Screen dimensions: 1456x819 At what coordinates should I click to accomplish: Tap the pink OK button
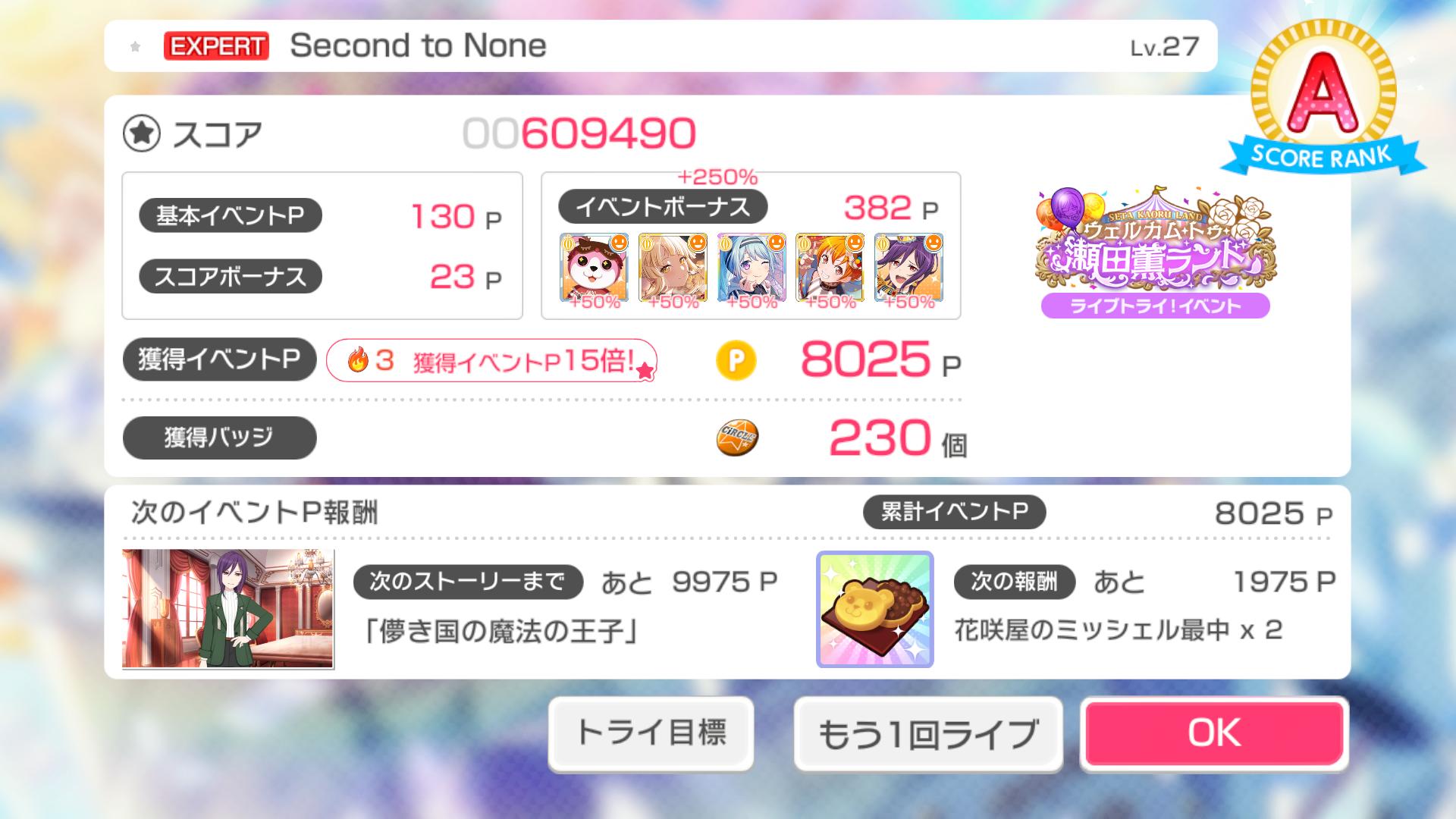point(1214,733)
